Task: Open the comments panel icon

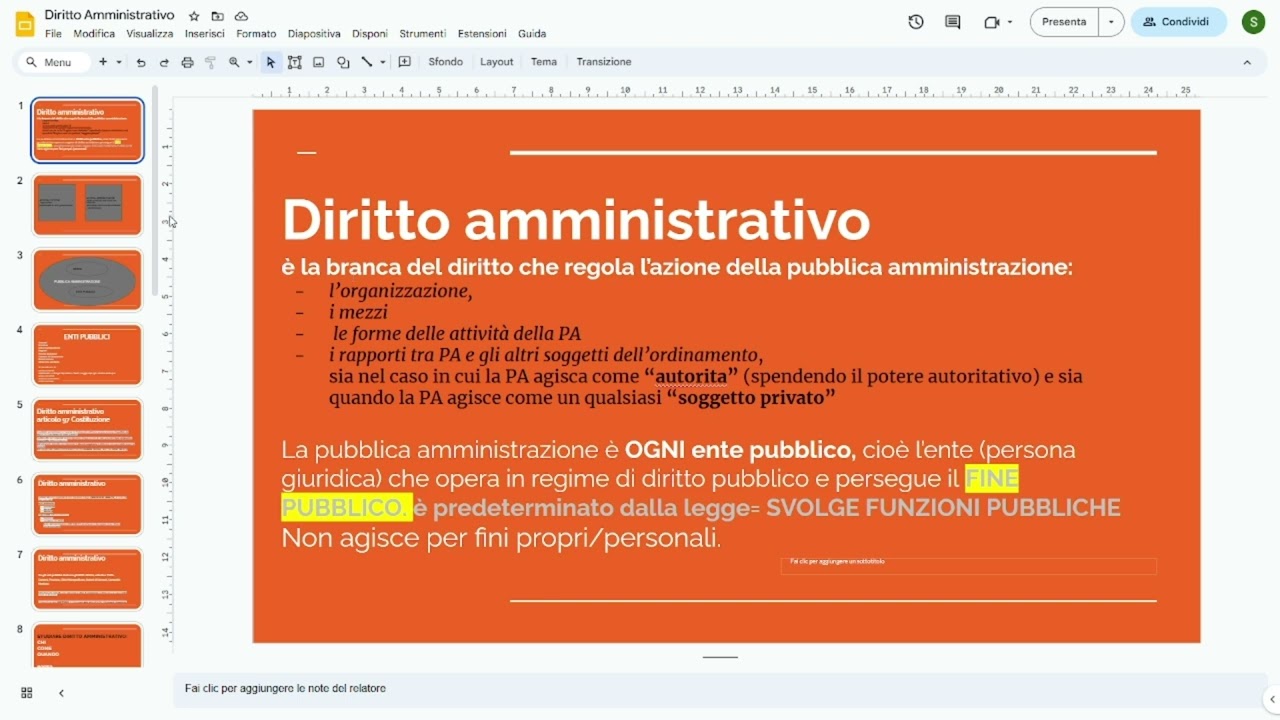Action: 953,22
